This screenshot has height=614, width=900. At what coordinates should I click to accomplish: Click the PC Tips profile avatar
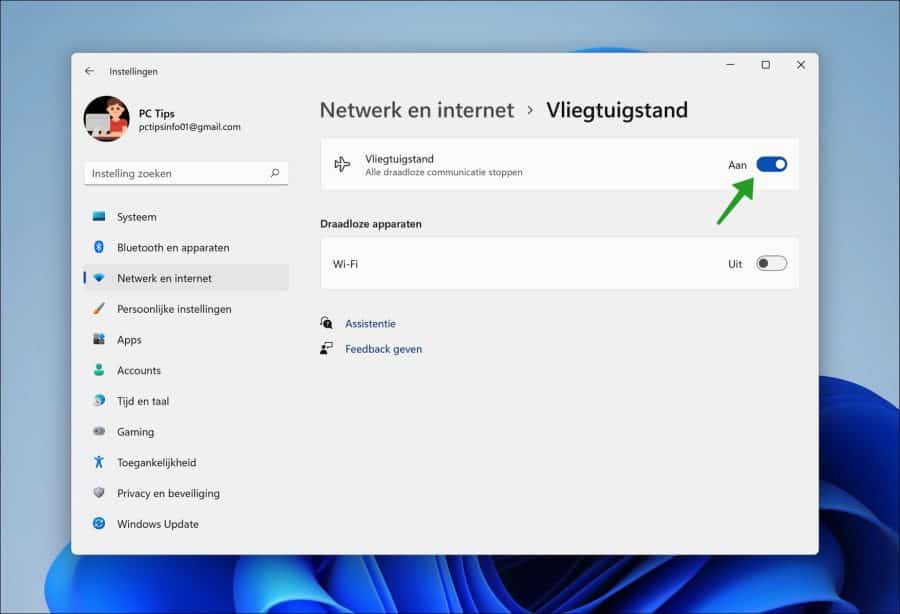(107, 119)
